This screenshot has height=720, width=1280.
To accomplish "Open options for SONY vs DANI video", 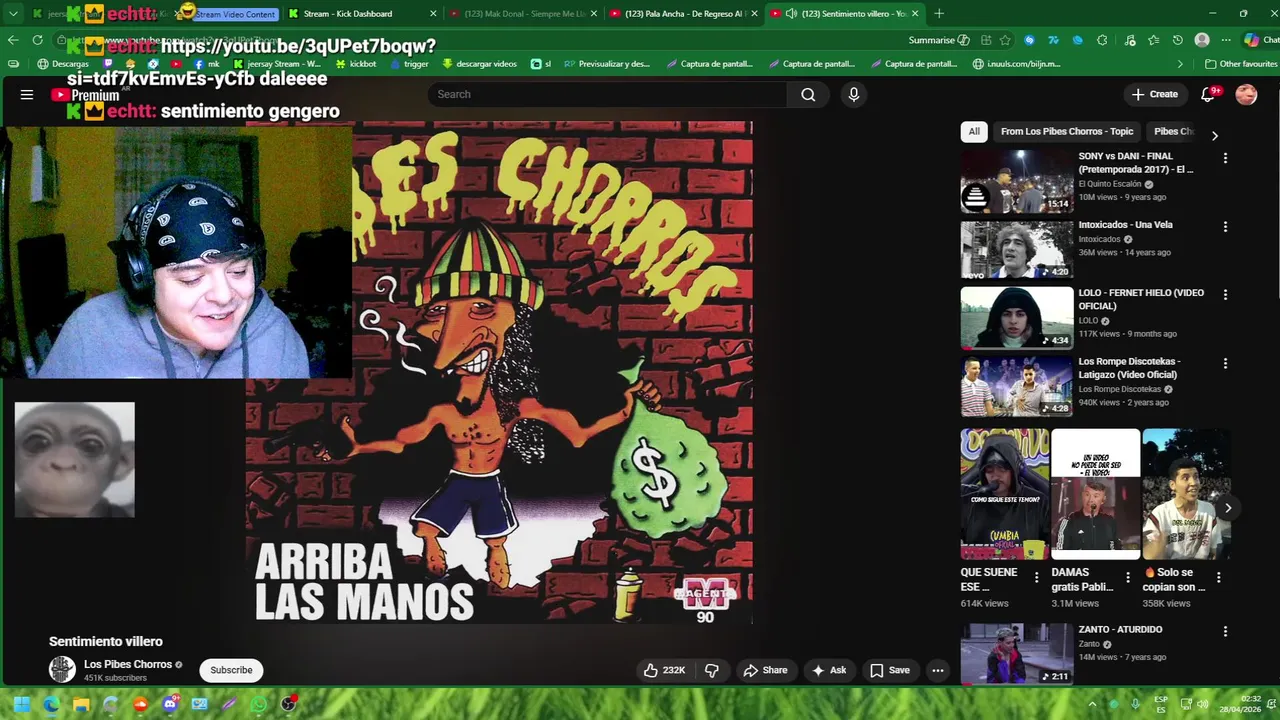I will click(1225, 158).
